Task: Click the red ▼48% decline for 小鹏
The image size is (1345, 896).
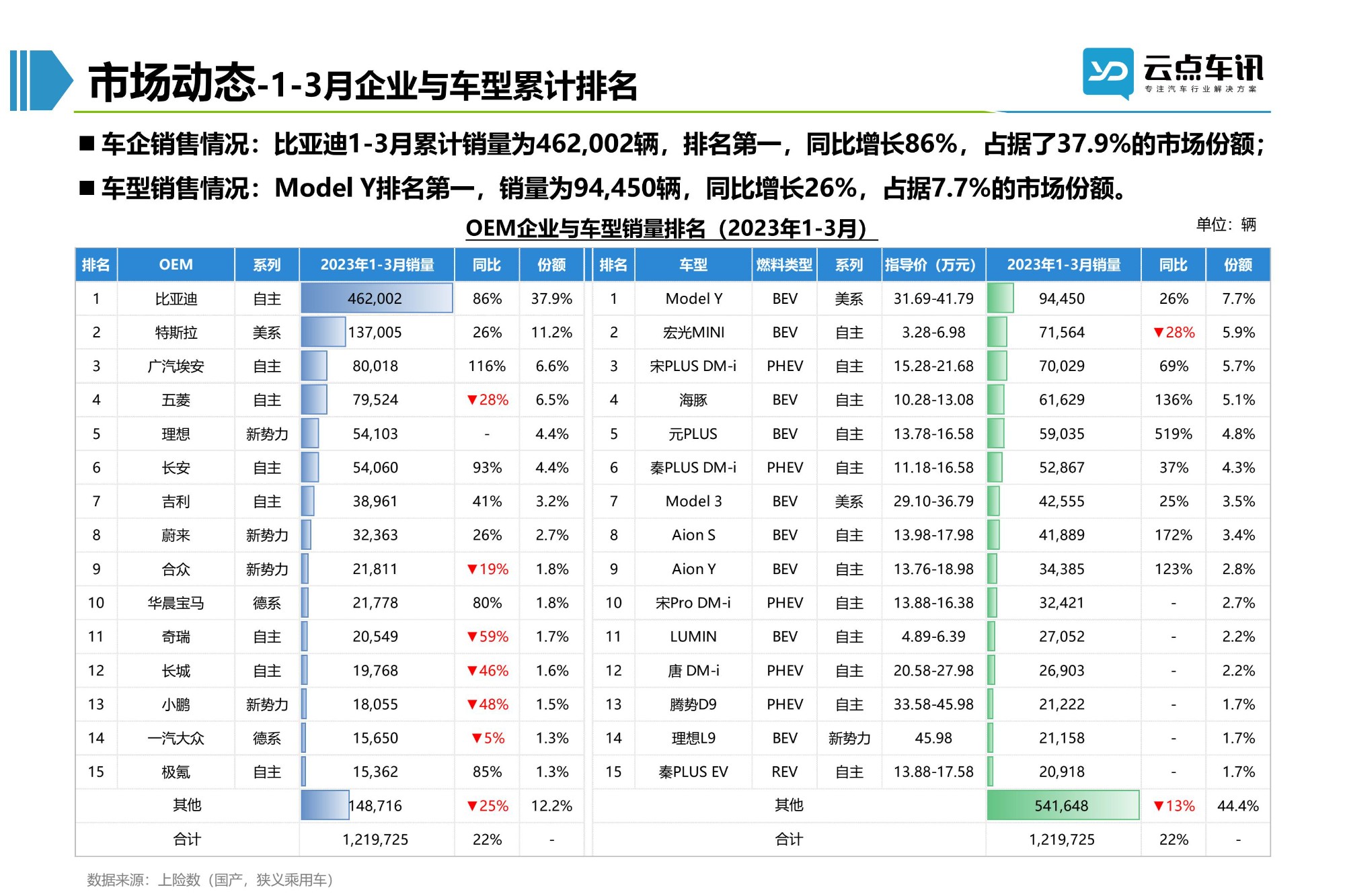Action: pos(488,704)
